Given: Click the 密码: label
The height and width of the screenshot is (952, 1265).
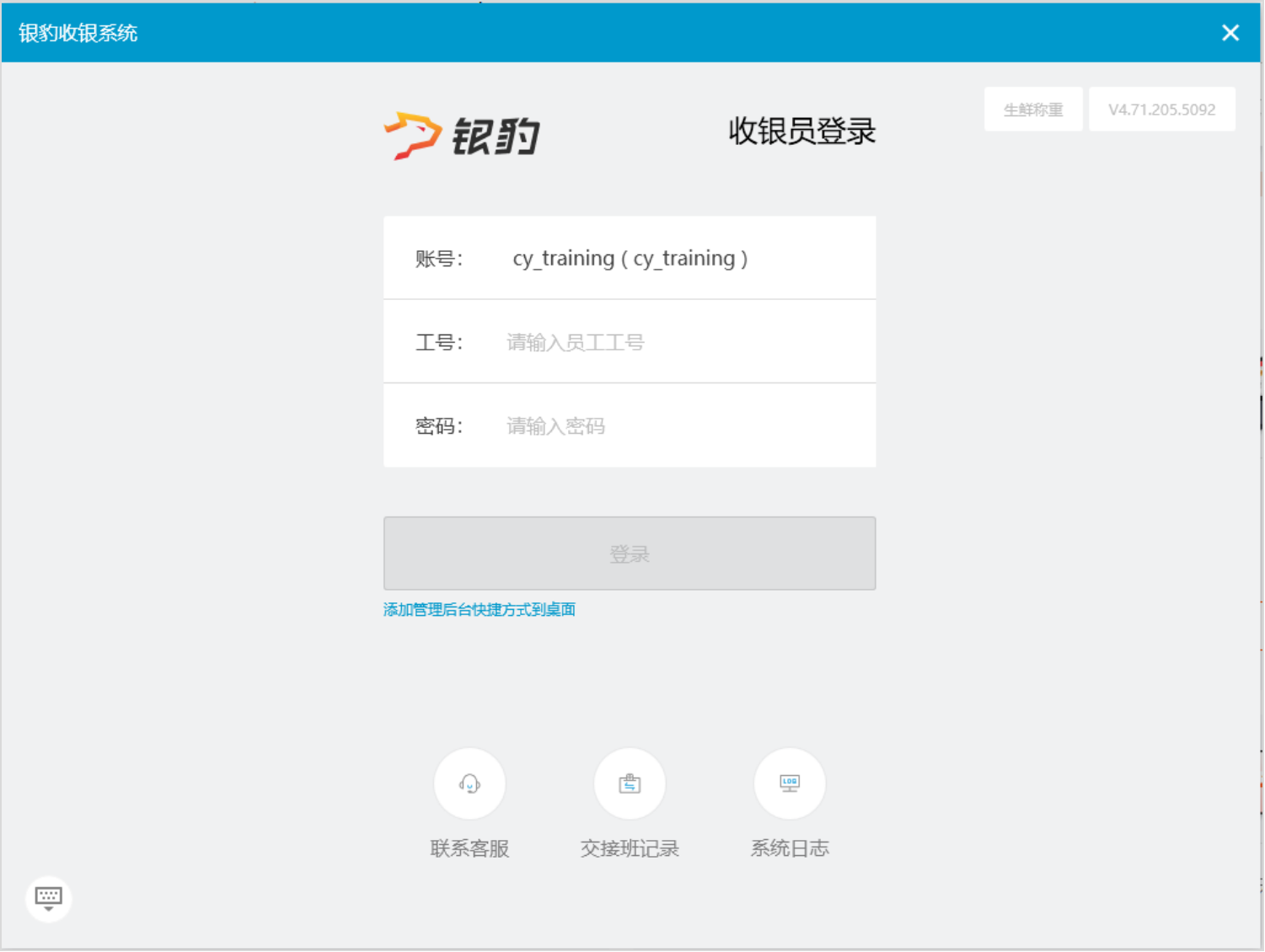Looking at the screenshot, I should pos(439,426).
